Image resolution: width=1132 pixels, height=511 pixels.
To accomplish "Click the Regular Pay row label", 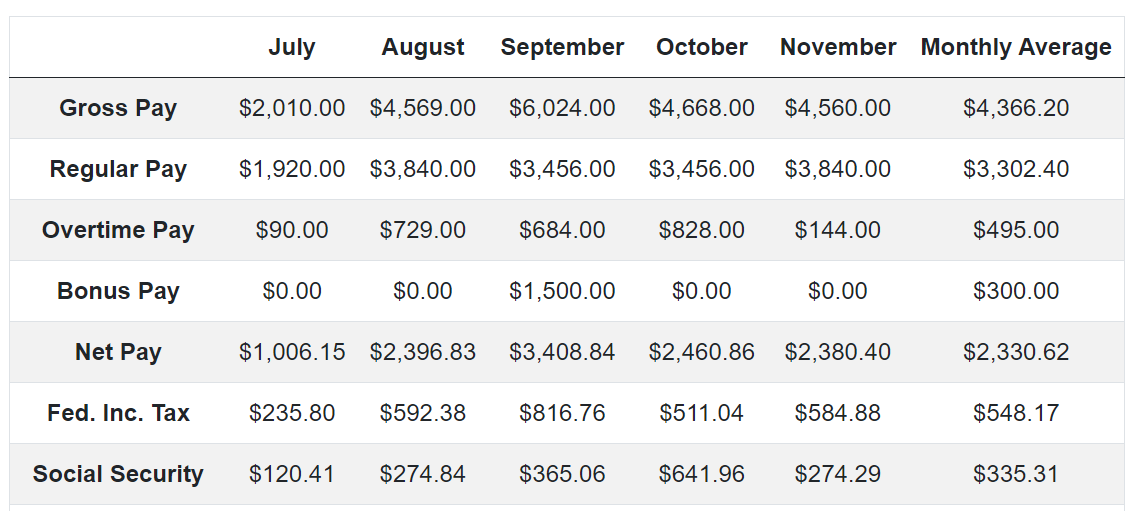I will (118, 169).
